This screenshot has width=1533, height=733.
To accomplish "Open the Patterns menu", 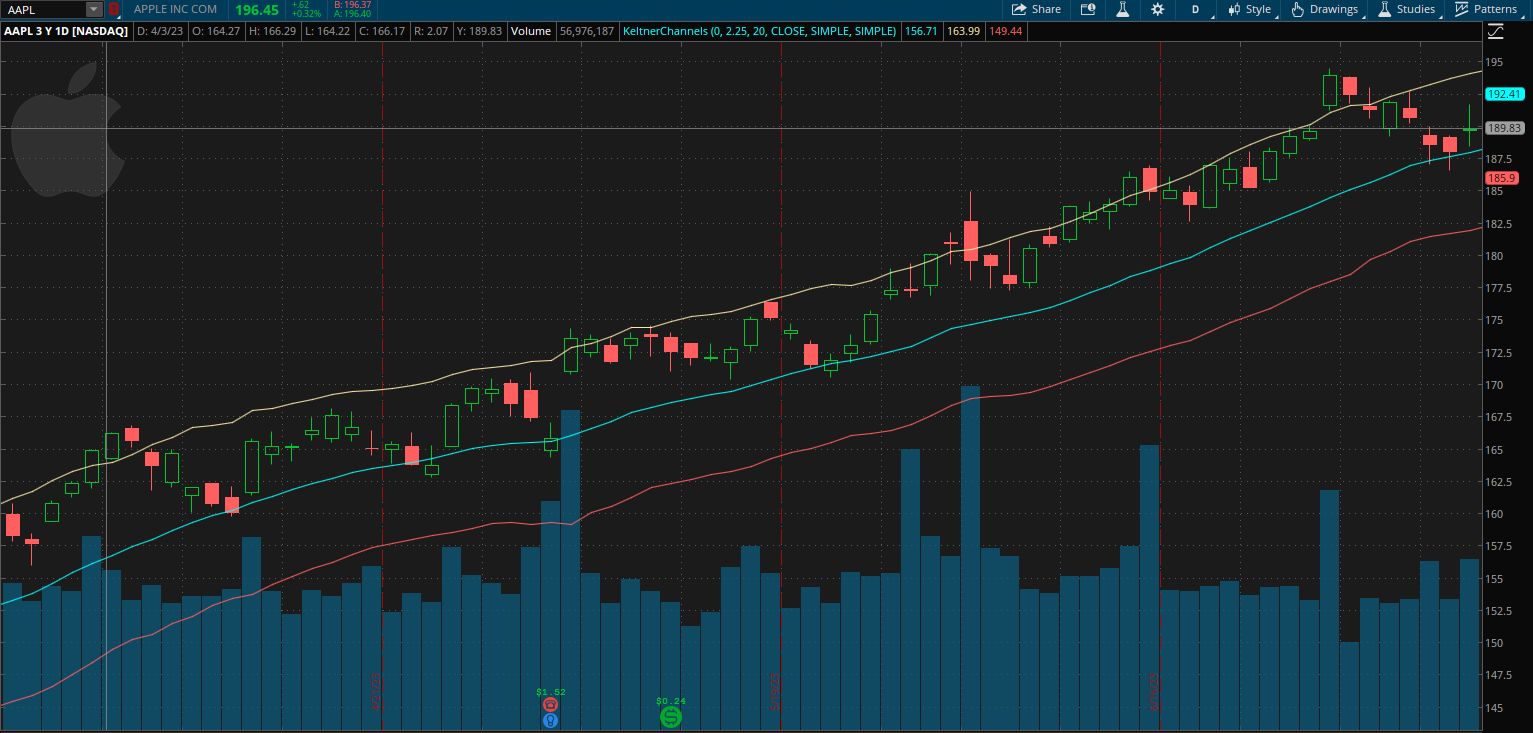I will click(1486, 9).
